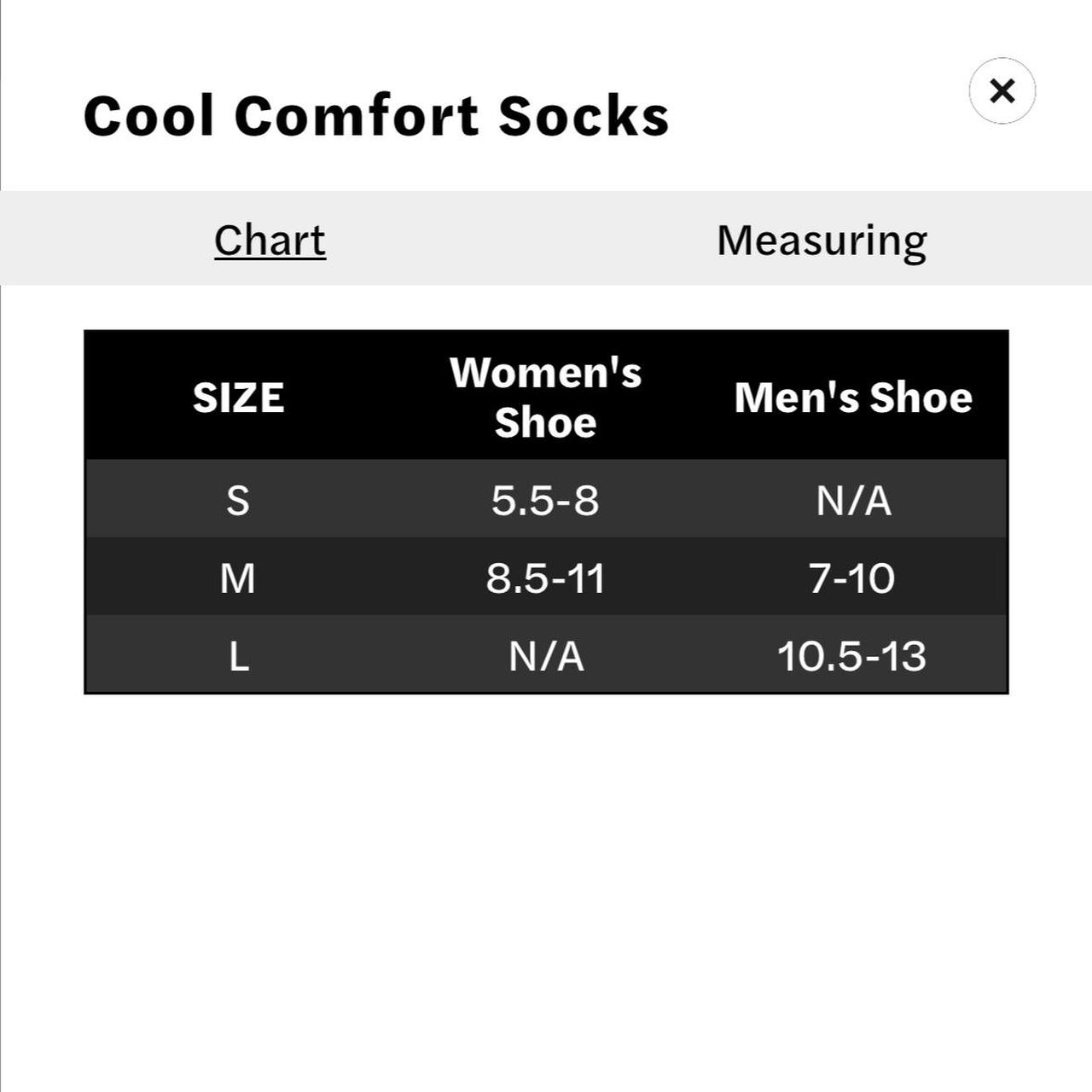1092x1092 pixels.
Task: Click the Men's Shoe column header
Action: pos(853,395)
